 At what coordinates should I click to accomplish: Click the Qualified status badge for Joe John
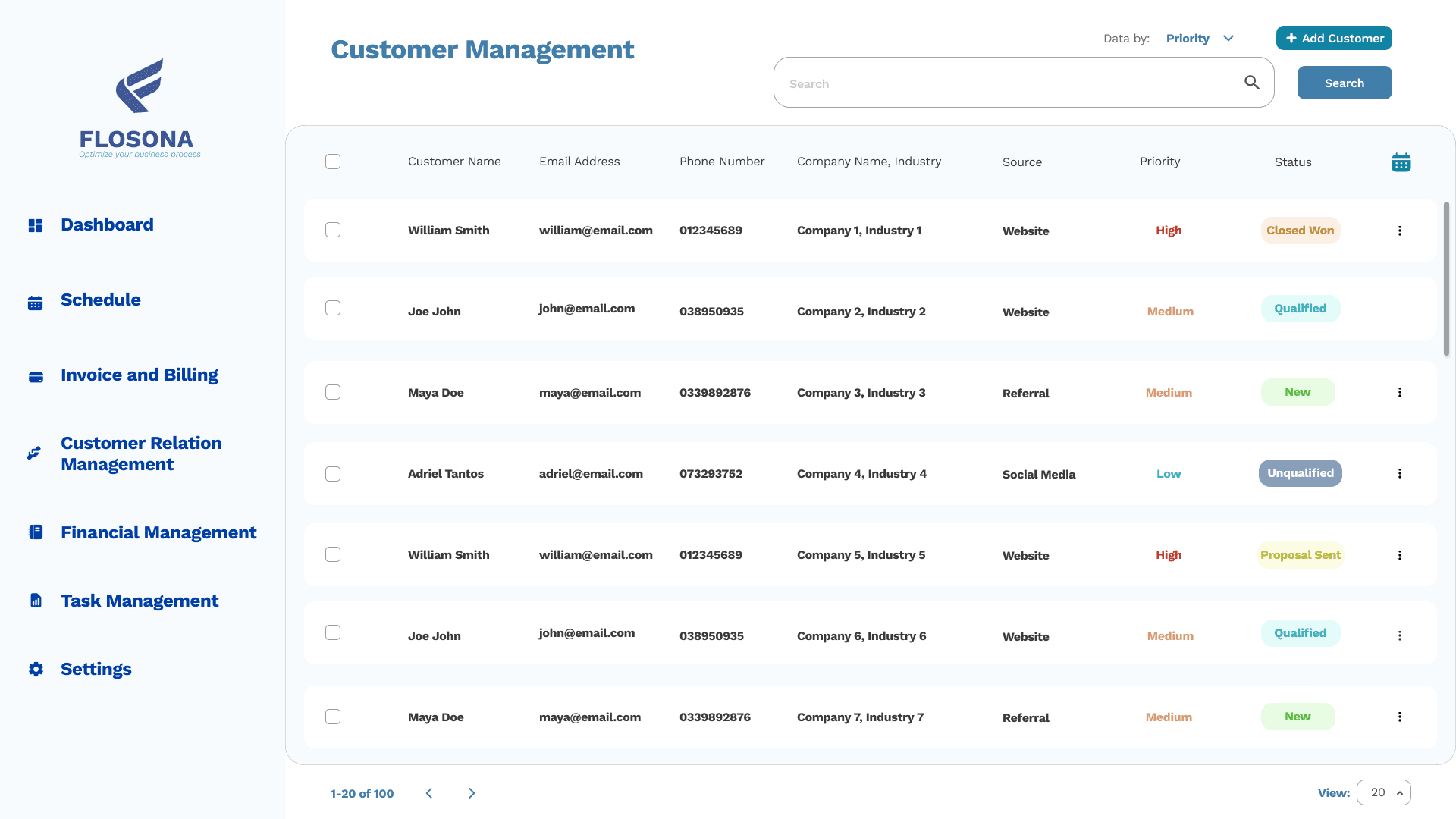(1300, 308)
